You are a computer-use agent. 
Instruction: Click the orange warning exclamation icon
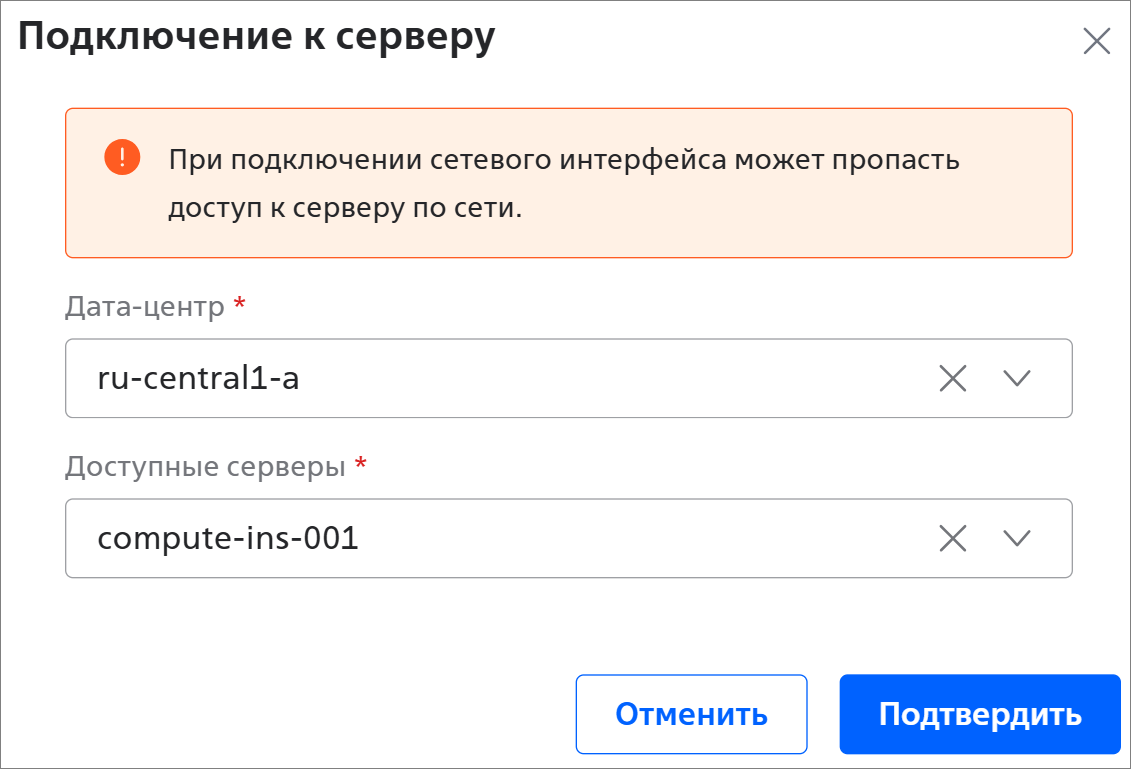[122, 157]
